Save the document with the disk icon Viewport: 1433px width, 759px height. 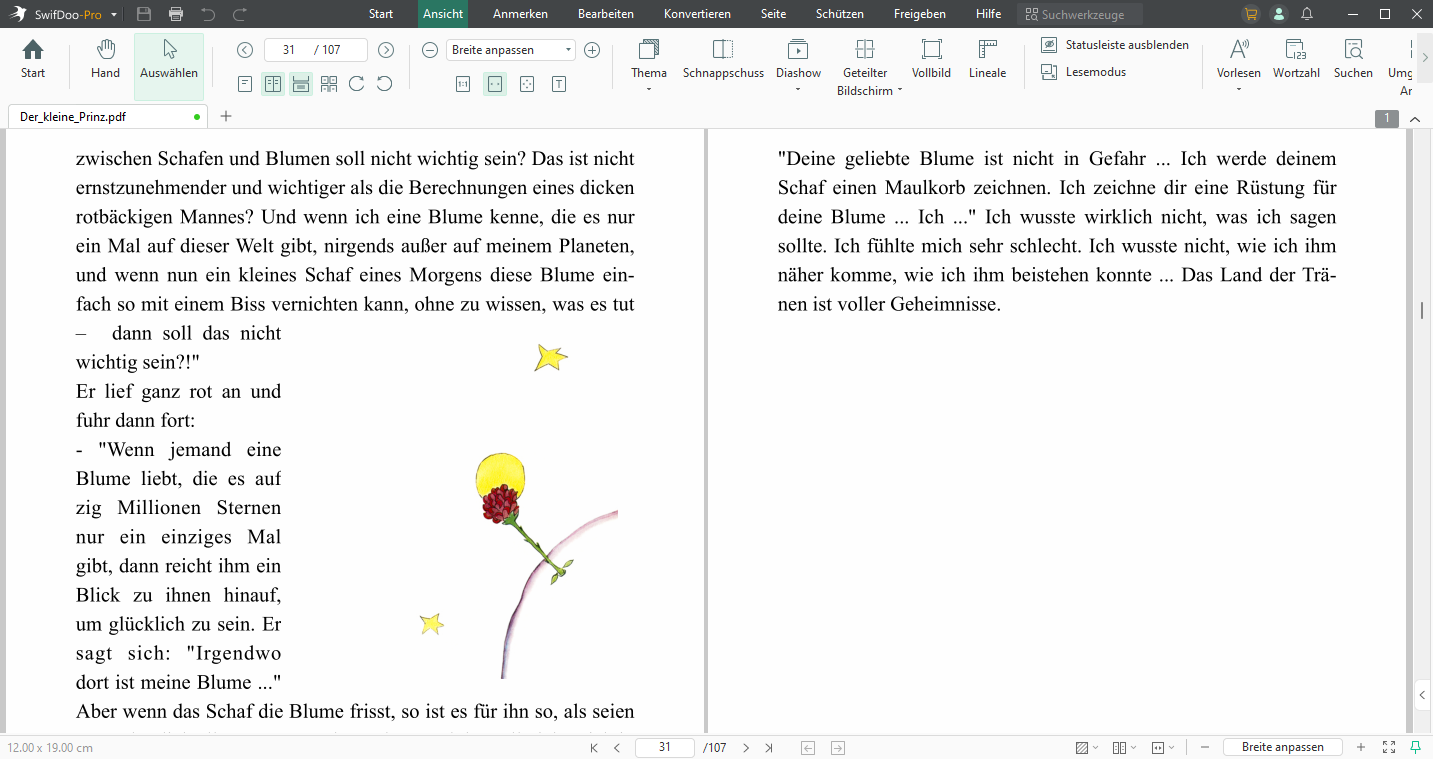click(144, 14)
